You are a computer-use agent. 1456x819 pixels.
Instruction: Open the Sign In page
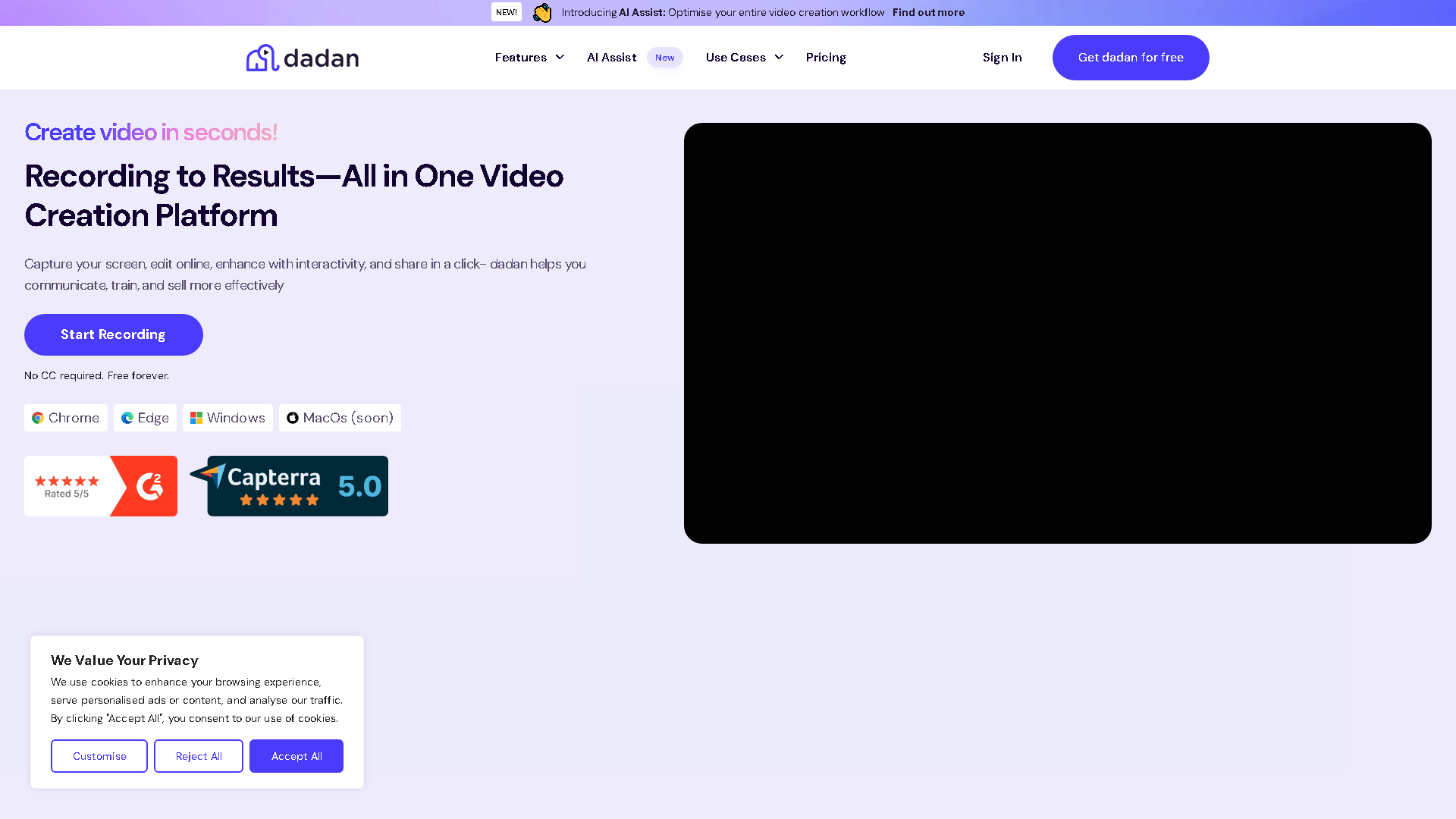click(x=1002, y=57)
